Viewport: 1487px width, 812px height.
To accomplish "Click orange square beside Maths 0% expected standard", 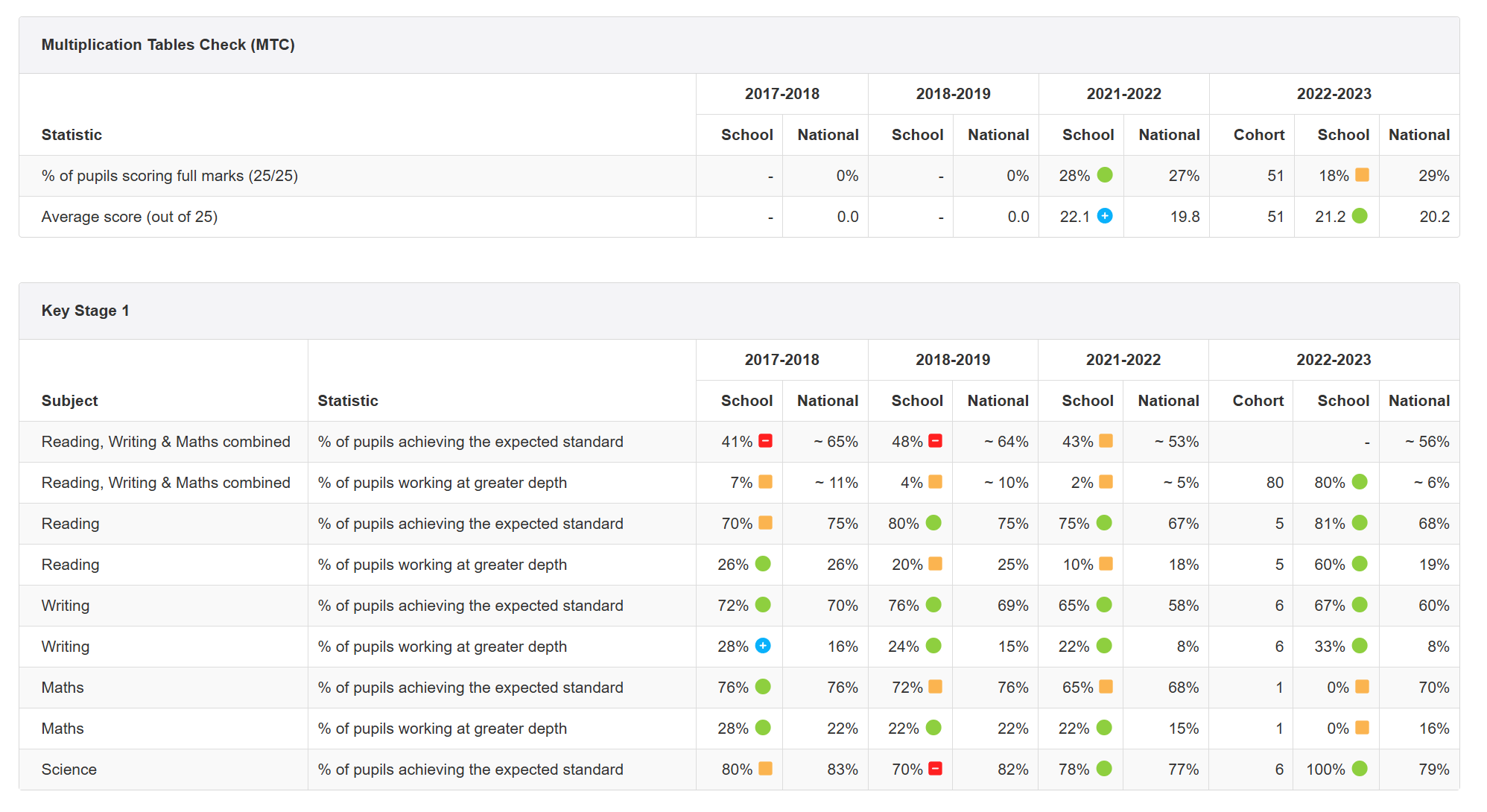I will tap(1362, 687).
